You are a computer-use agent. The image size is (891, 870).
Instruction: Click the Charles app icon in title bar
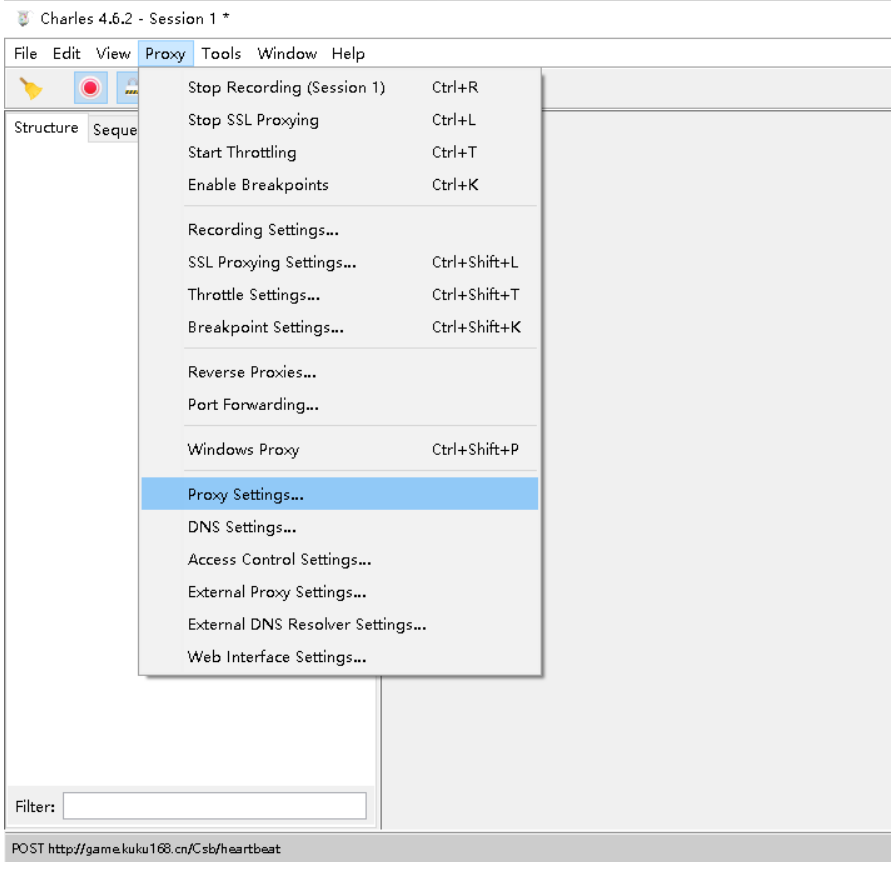pyautogui.click(x=23, y=19)
